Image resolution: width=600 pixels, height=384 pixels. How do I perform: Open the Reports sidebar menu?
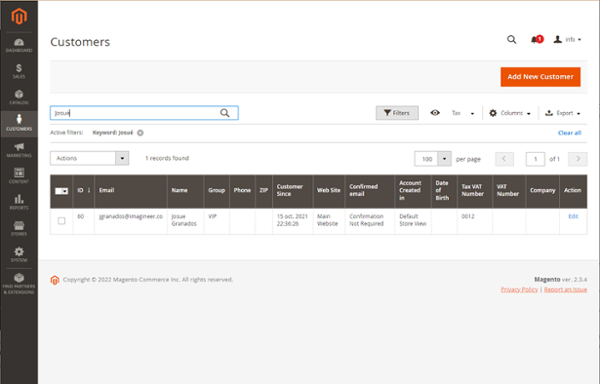[19, 202]
